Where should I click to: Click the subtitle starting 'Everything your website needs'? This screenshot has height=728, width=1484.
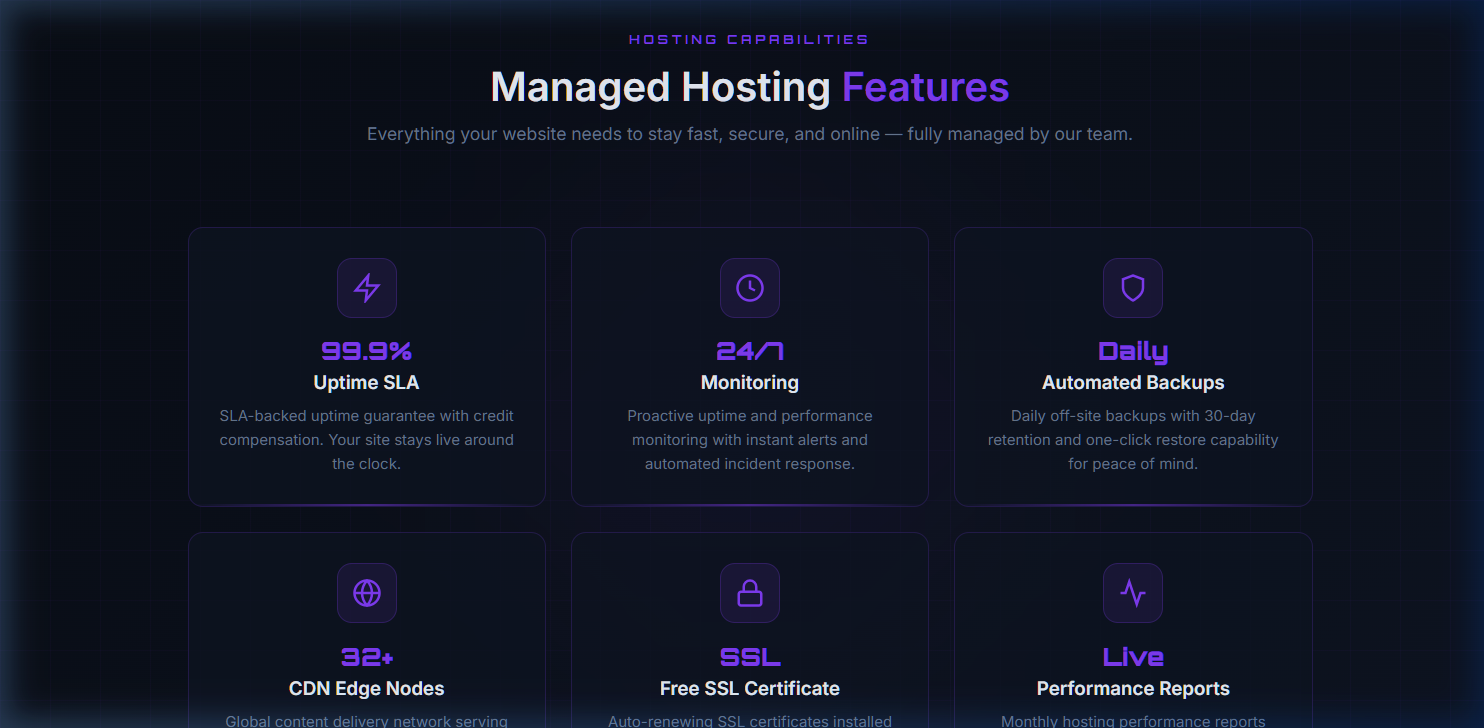point(750,134)
